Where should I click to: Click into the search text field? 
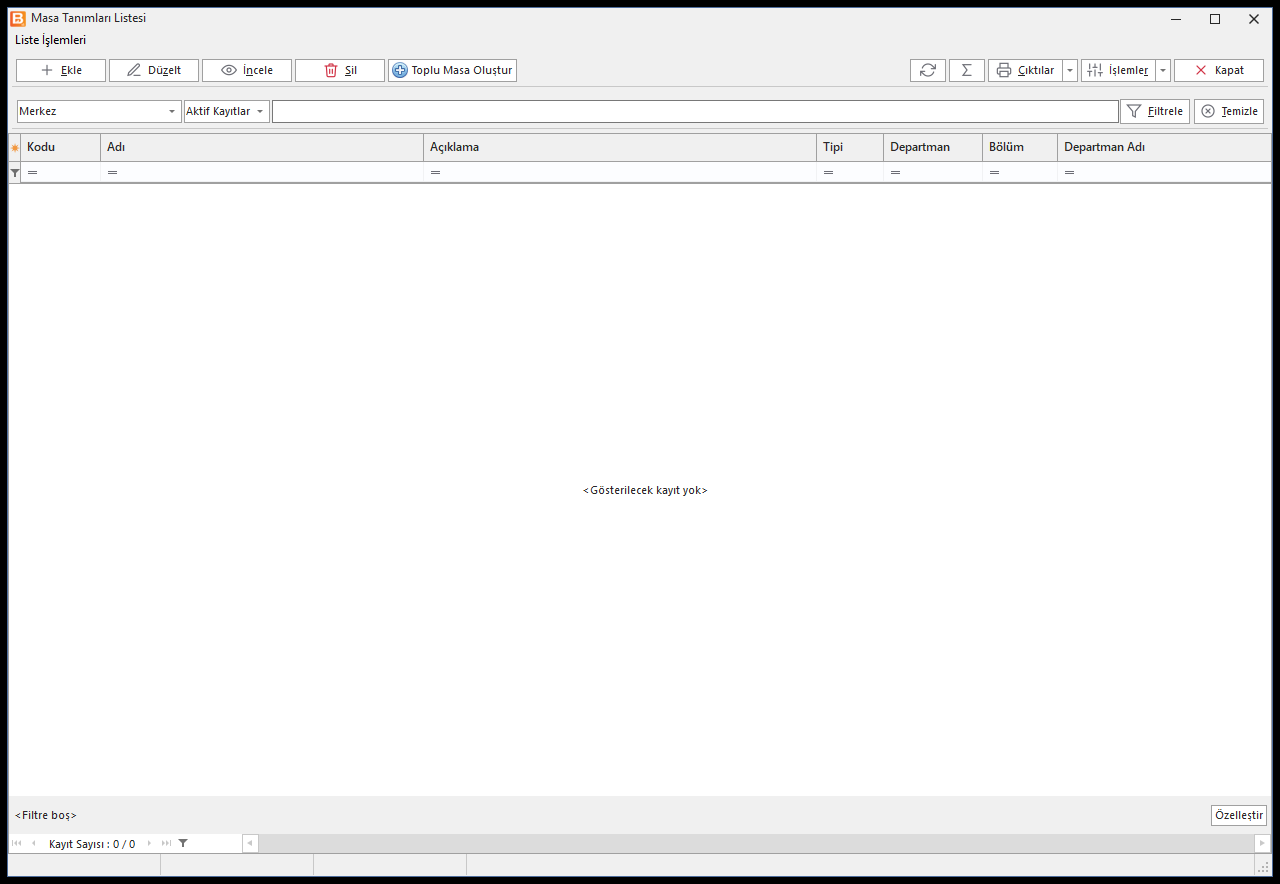tap(695, 111)
